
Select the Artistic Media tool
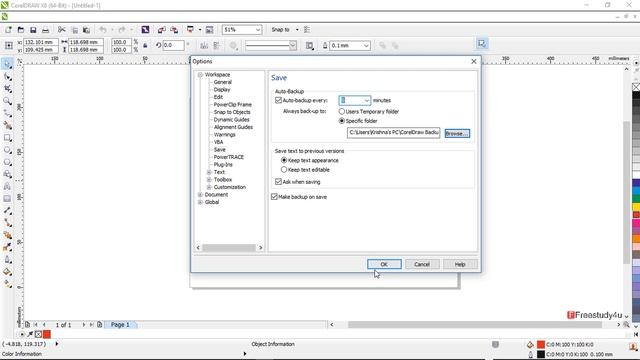[7, 125]
